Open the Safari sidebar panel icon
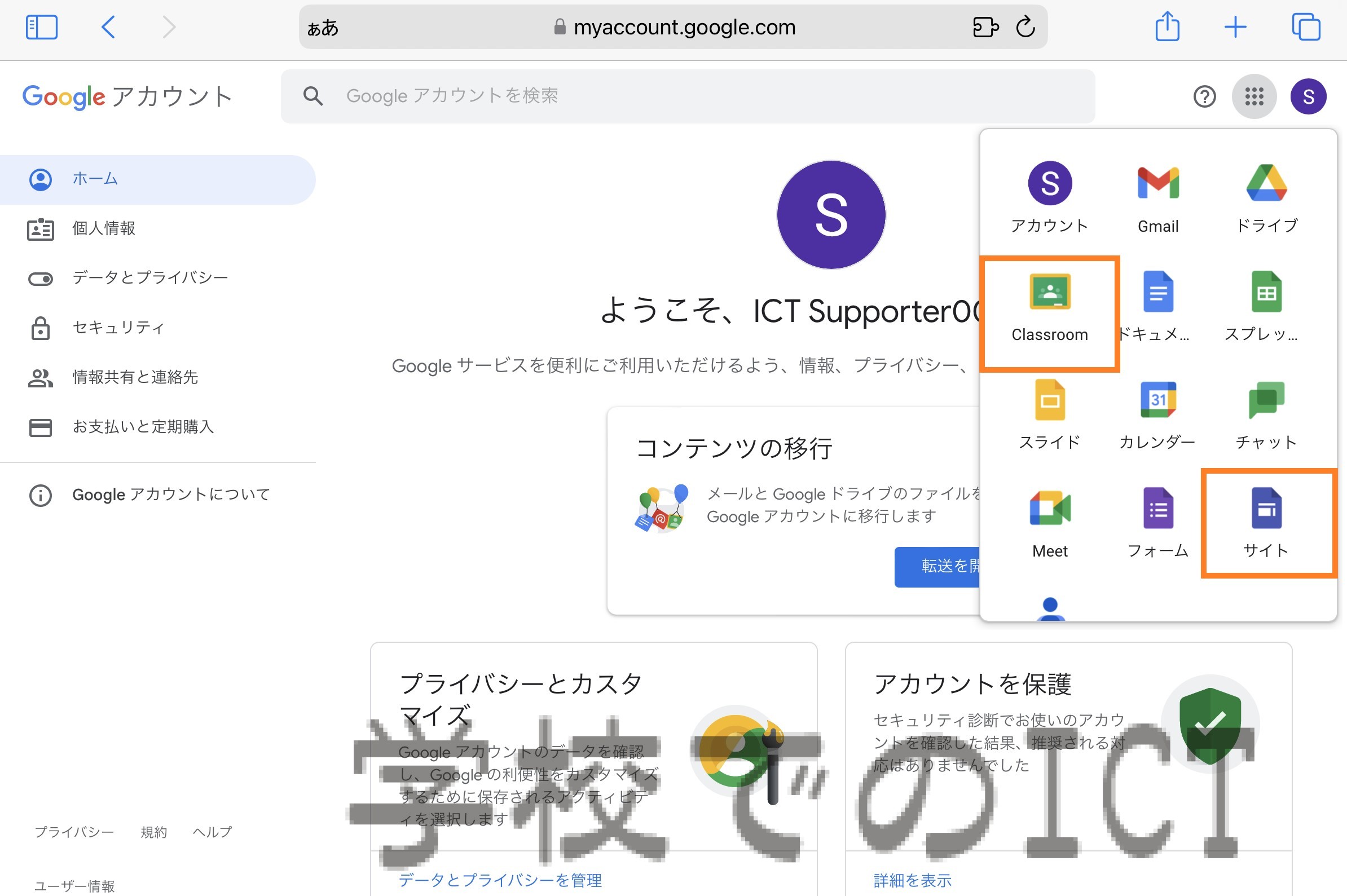 pyautogui.click(x=42, y=27)
